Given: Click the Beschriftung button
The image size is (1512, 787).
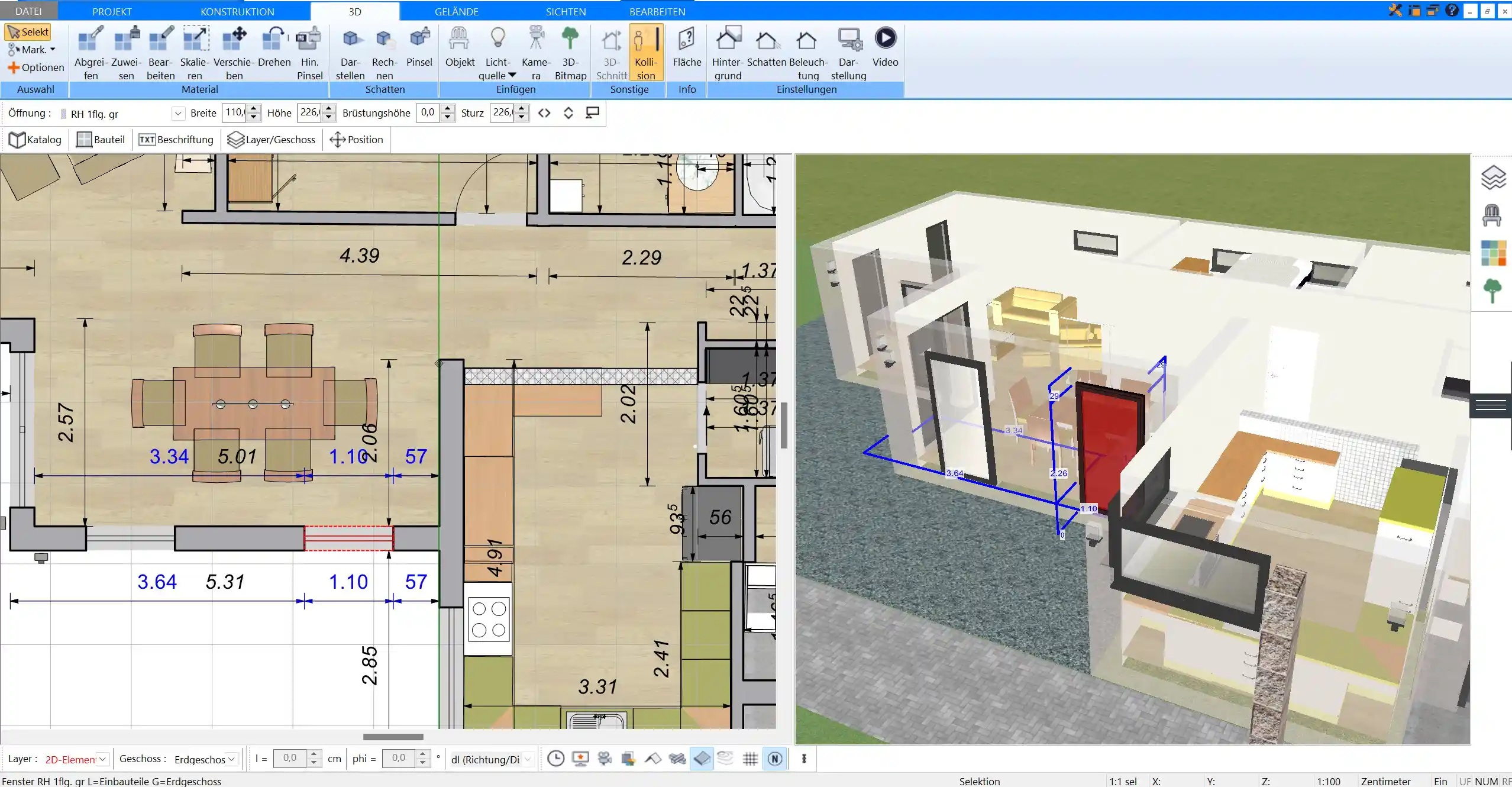Looking at the screenshot, I should click(176, 140).
